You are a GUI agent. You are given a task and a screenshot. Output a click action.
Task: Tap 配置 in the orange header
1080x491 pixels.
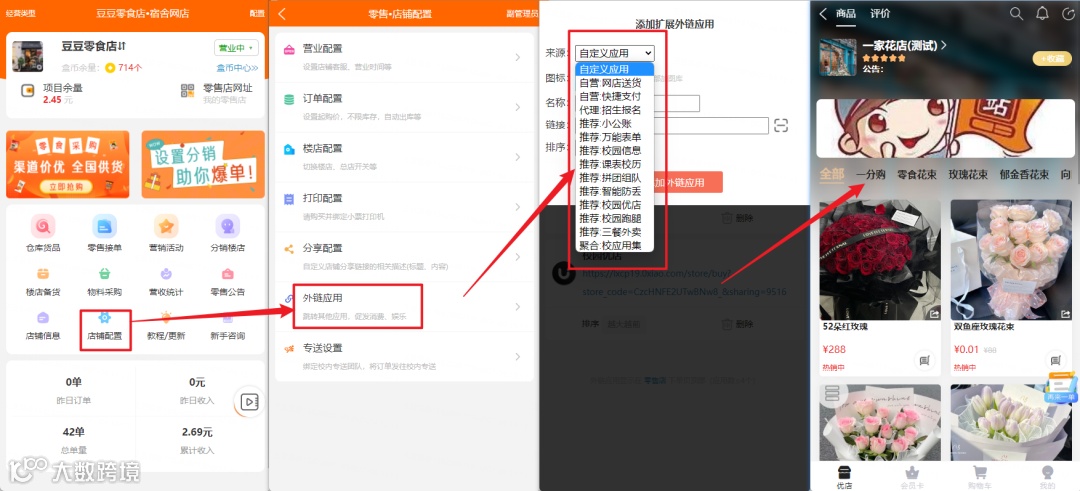256,14
